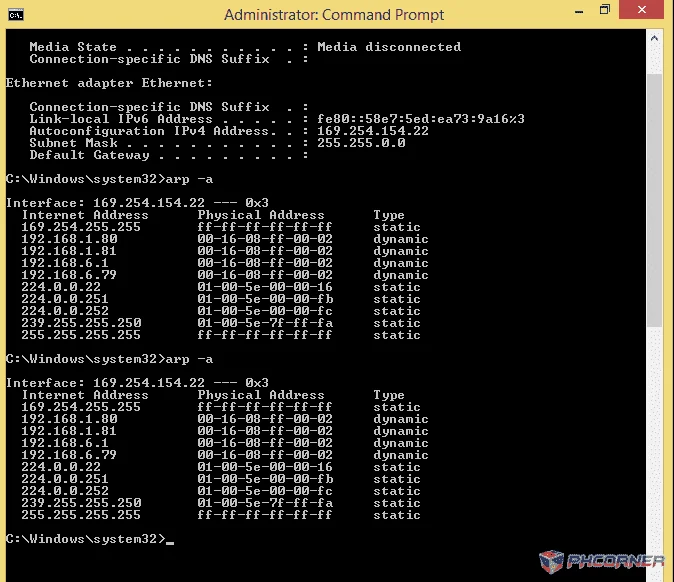Click the final C:\Windows\system32> prompt with cursor
Image resolution: width=674 pixels, height=582 pixels.
point(90,539)
